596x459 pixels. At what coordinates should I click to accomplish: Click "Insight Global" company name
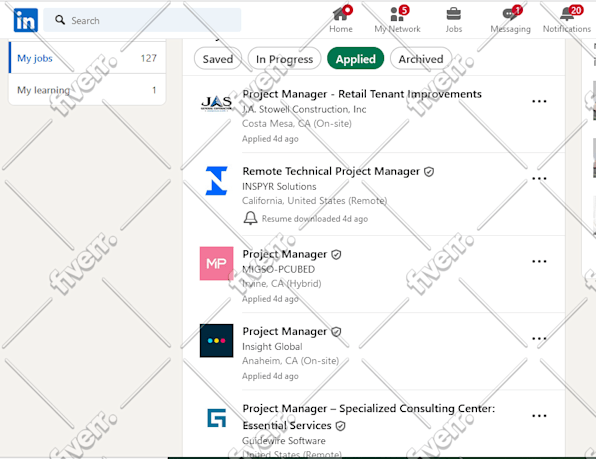tap(272, 347)
